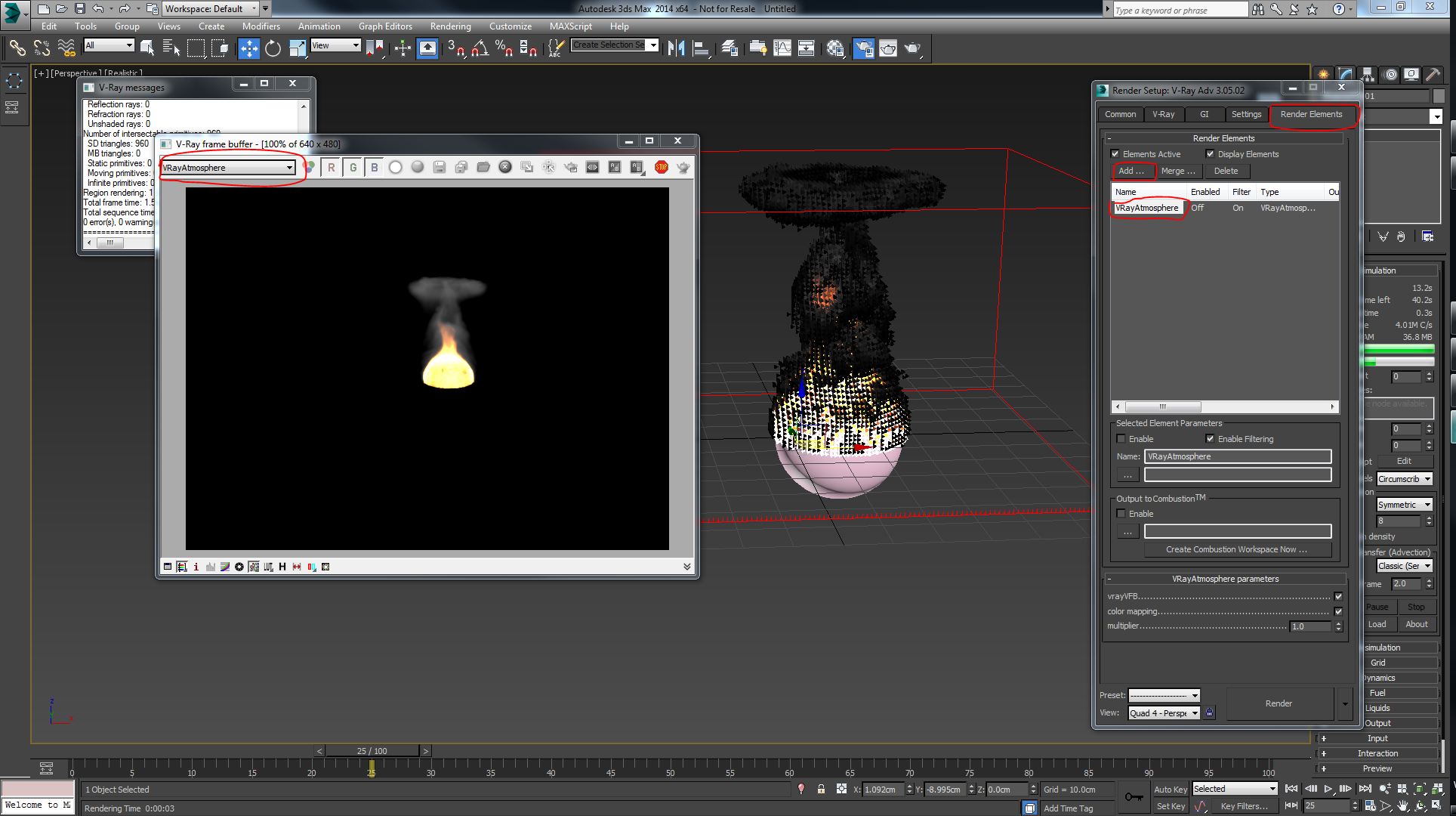The width and height of the screenshot is (1456, 816).
Task: Click the element Name input field
Action: tap(1237, 456)
